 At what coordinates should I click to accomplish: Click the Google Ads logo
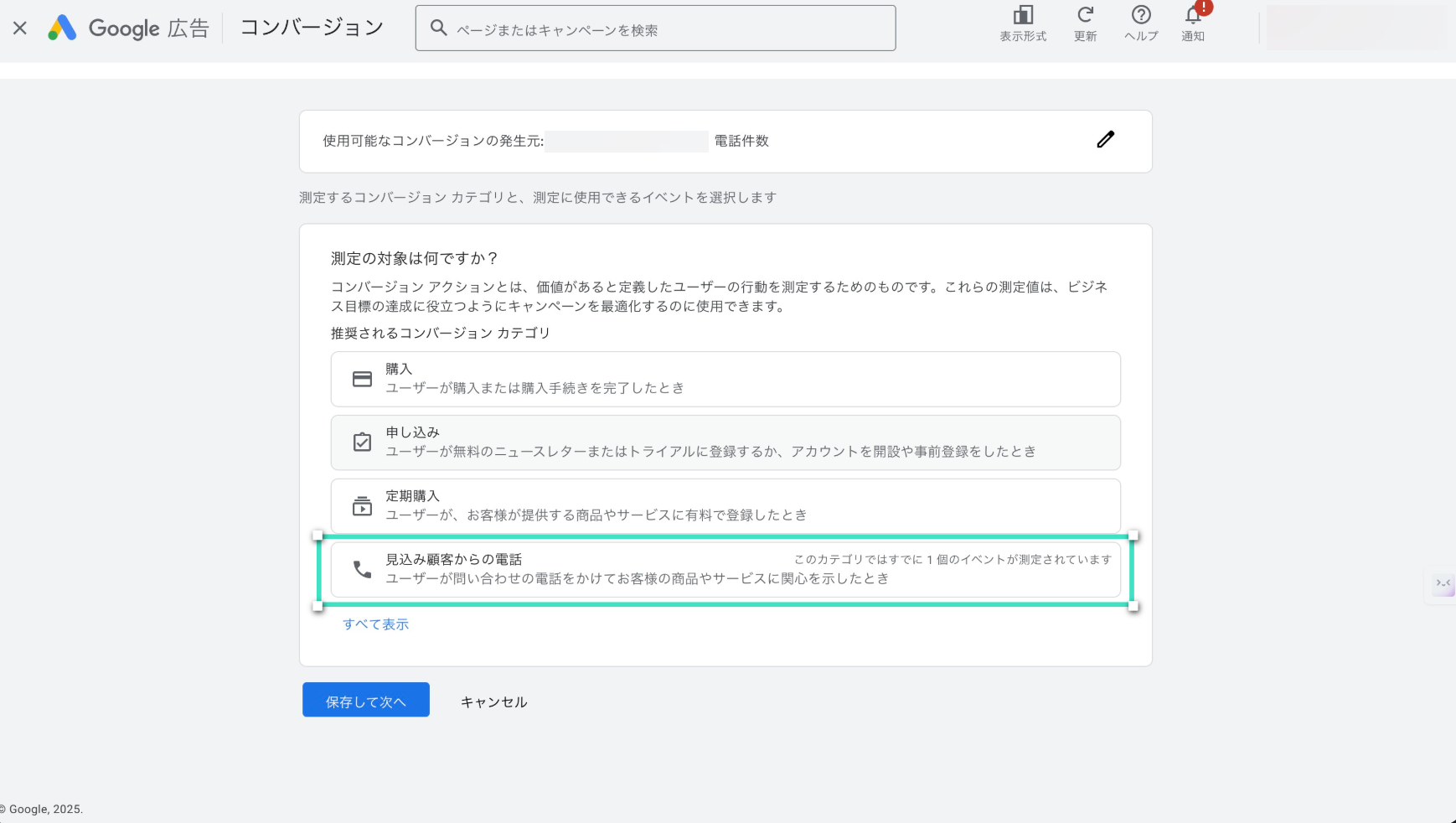(62, 28)
